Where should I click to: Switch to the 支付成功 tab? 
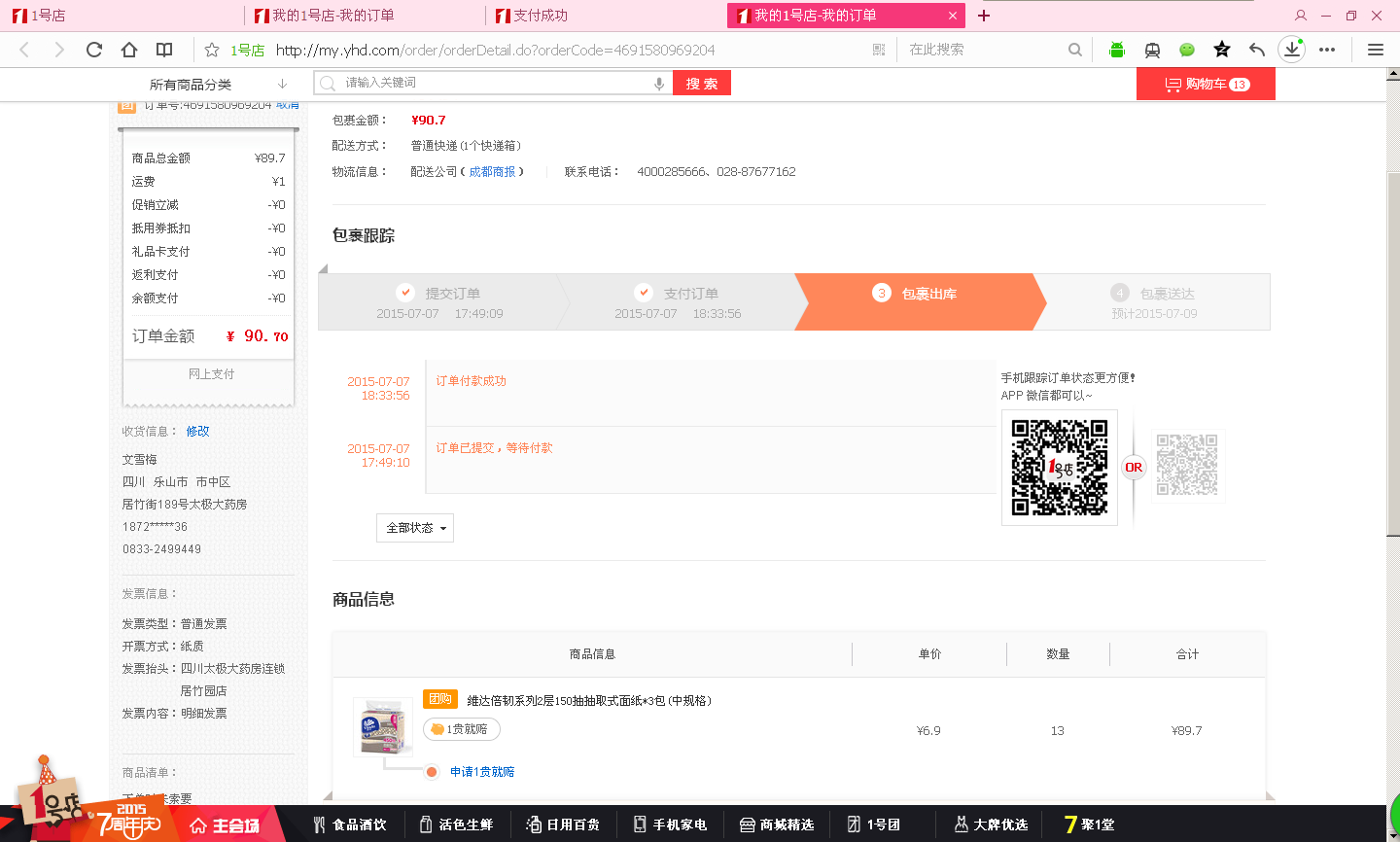[x=605, y=16]
